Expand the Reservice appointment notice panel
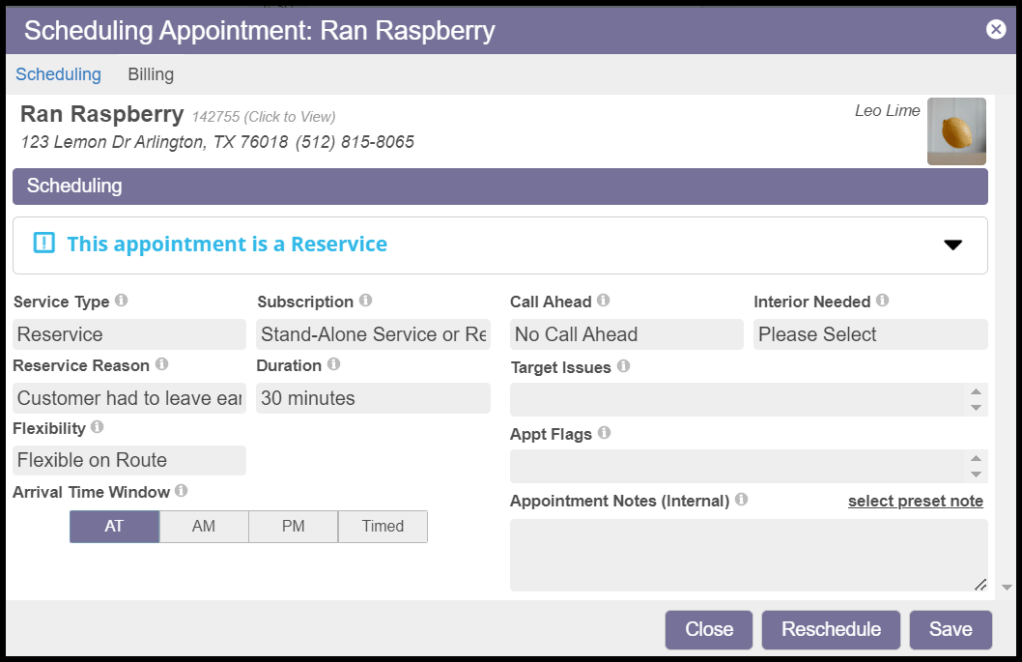The height and width of the screenshot is (662, 1022). [x=952, y=245]
